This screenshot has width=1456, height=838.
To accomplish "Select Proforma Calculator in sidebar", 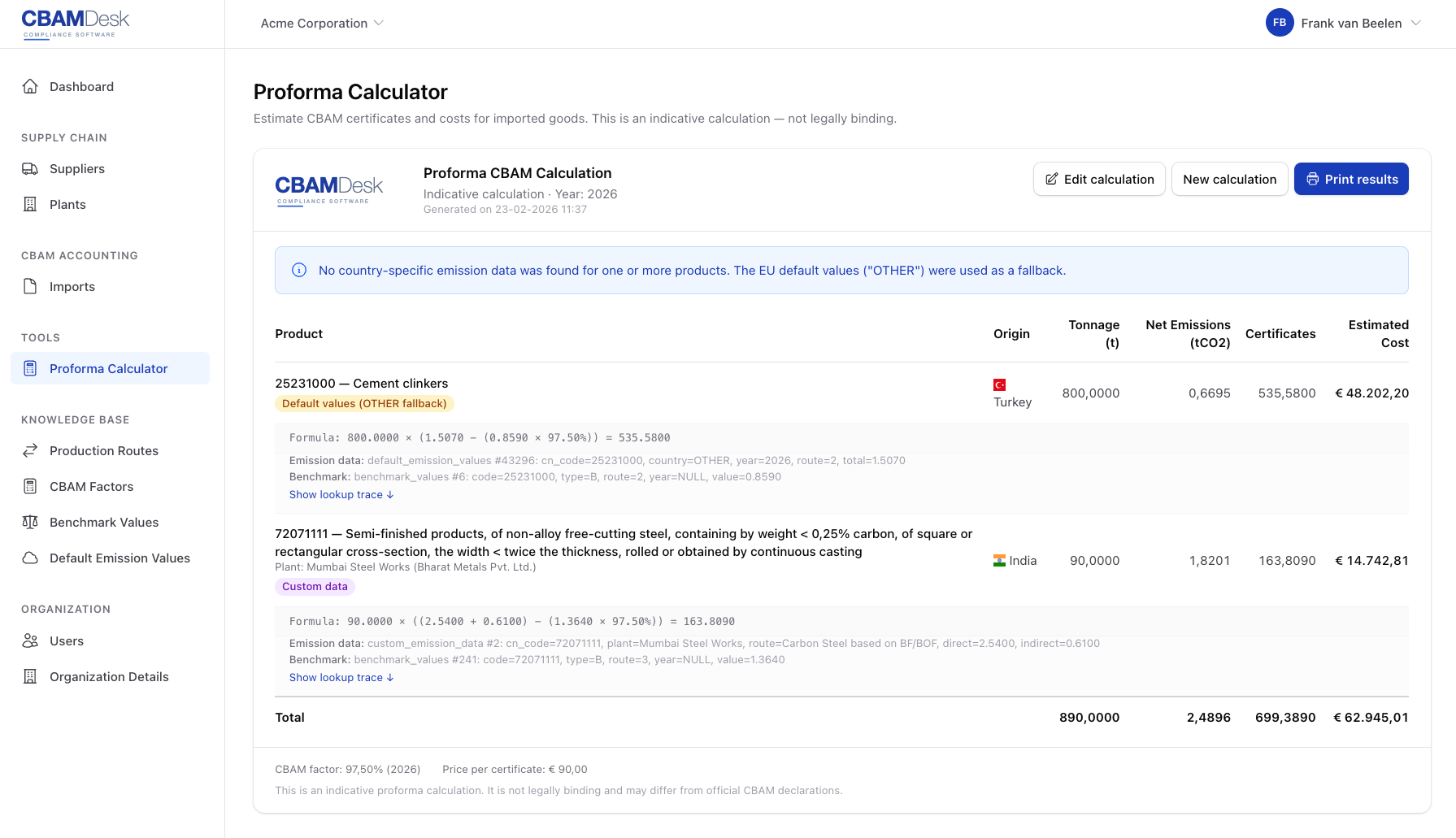I will click(x=108, y=369).
